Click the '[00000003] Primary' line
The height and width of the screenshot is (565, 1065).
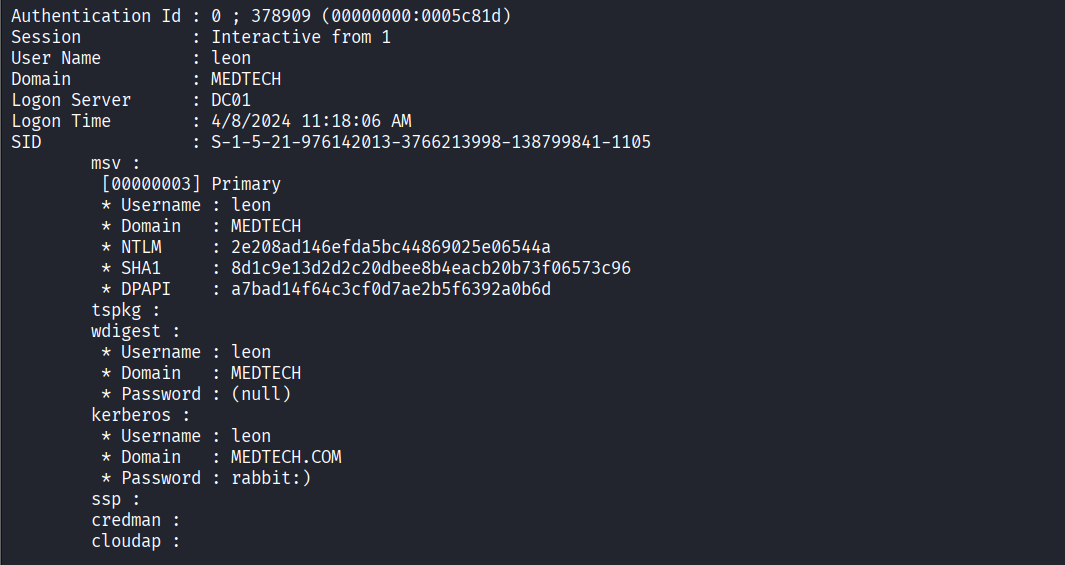coord(191,184)
